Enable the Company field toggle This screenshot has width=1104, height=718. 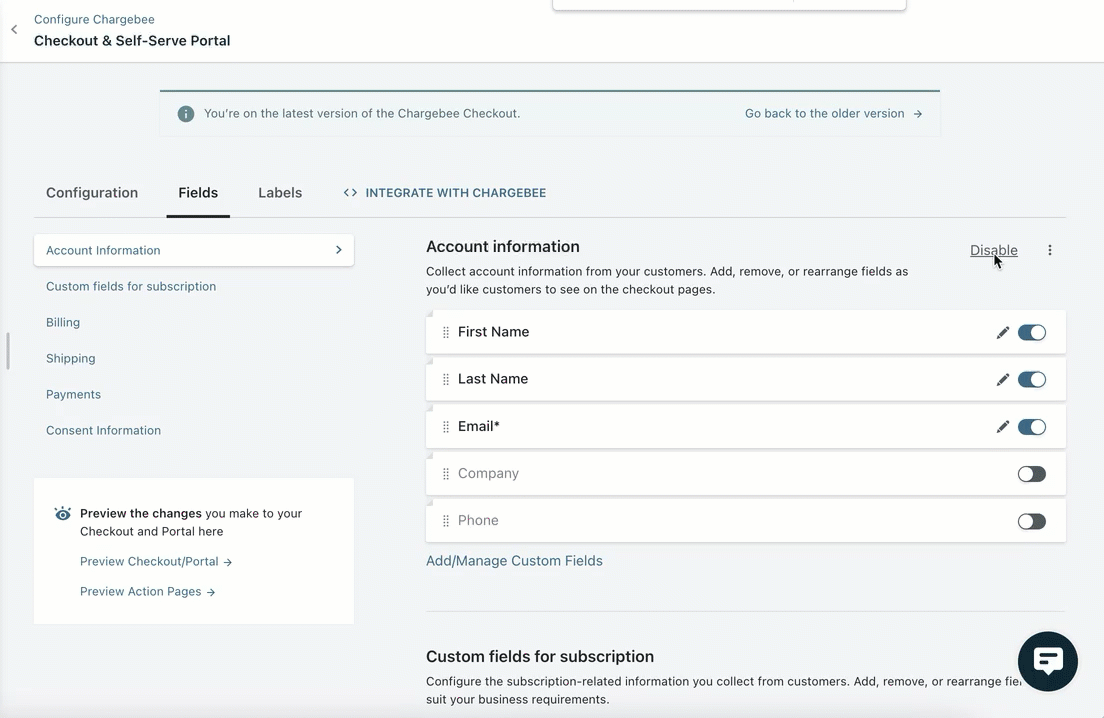pos(1031,474)
